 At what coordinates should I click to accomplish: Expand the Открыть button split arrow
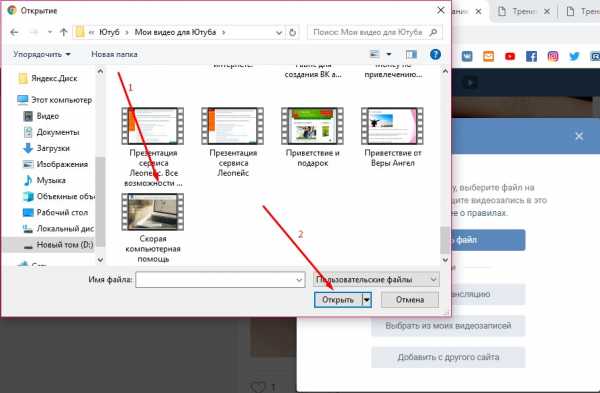coord(367,300)
